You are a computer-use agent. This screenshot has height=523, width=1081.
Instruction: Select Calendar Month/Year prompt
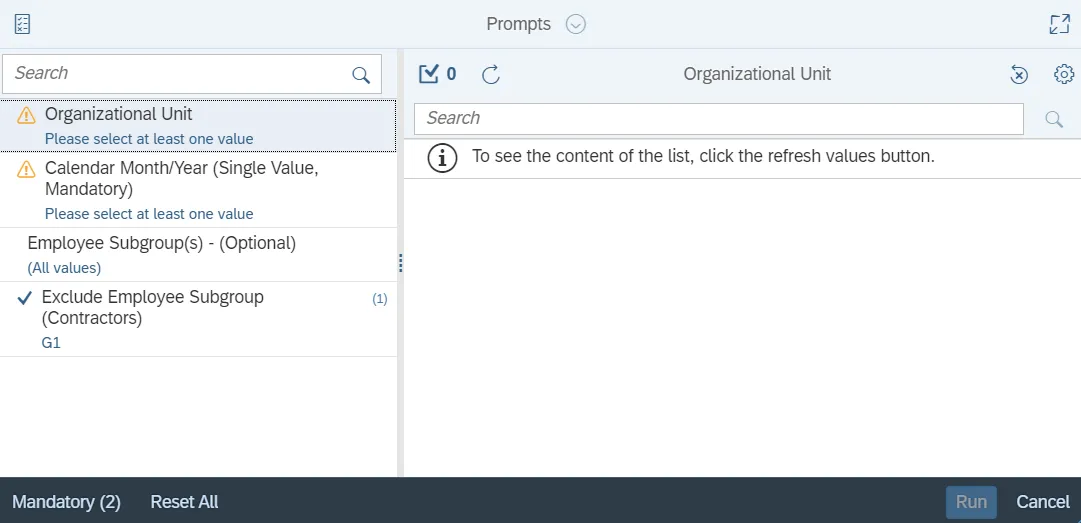click(198, 189)
